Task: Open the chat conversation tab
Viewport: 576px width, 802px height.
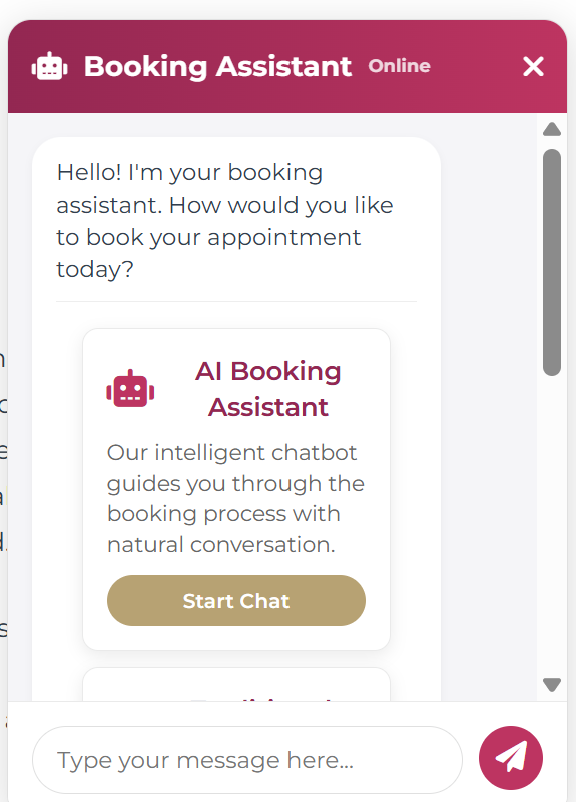Action: (236, 600)
